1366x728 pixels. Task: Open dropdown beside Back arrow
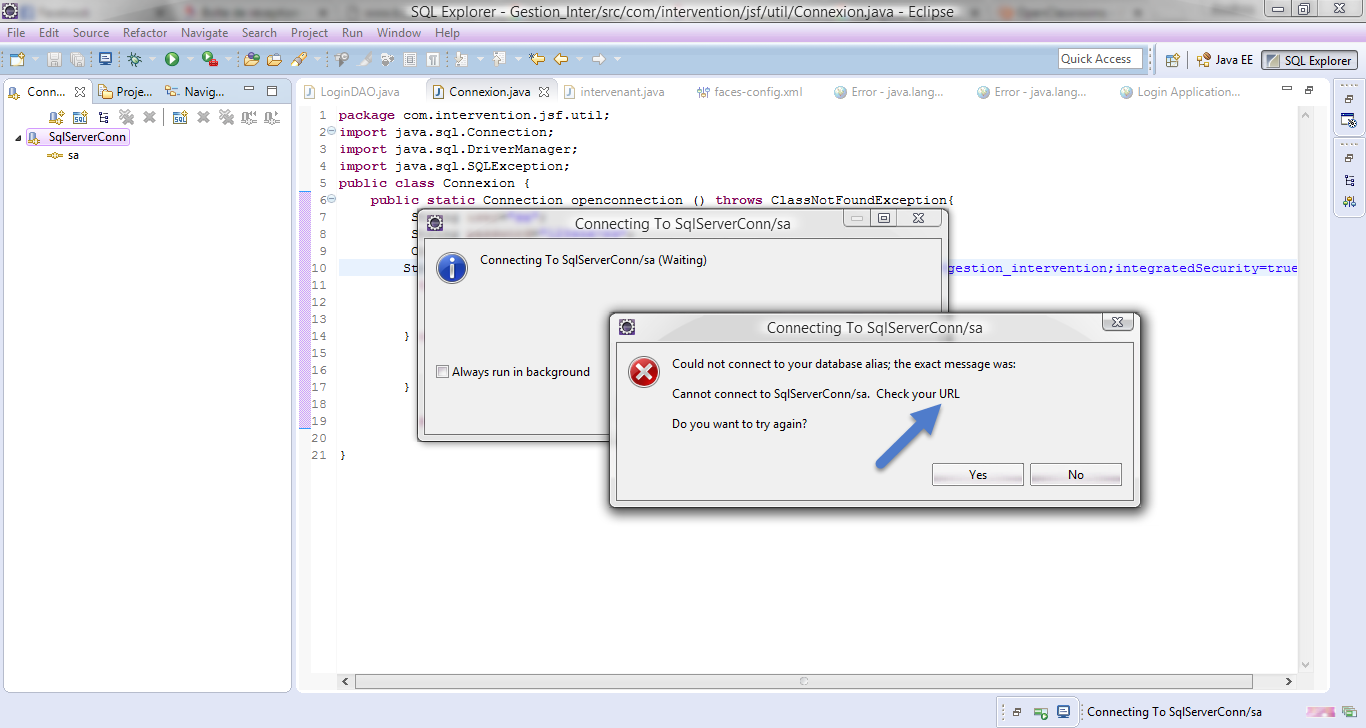pos(578,60)
